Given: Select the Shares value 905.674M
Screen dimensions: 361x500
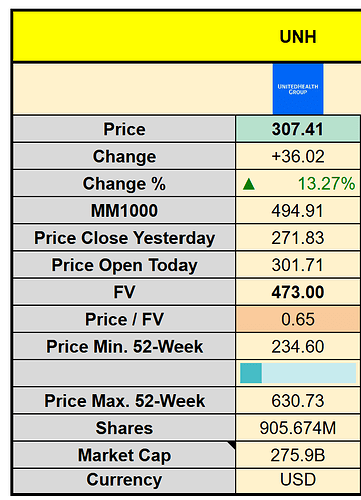Looking at the screenshot, I should pyautogui.click(x=298, y=428).
